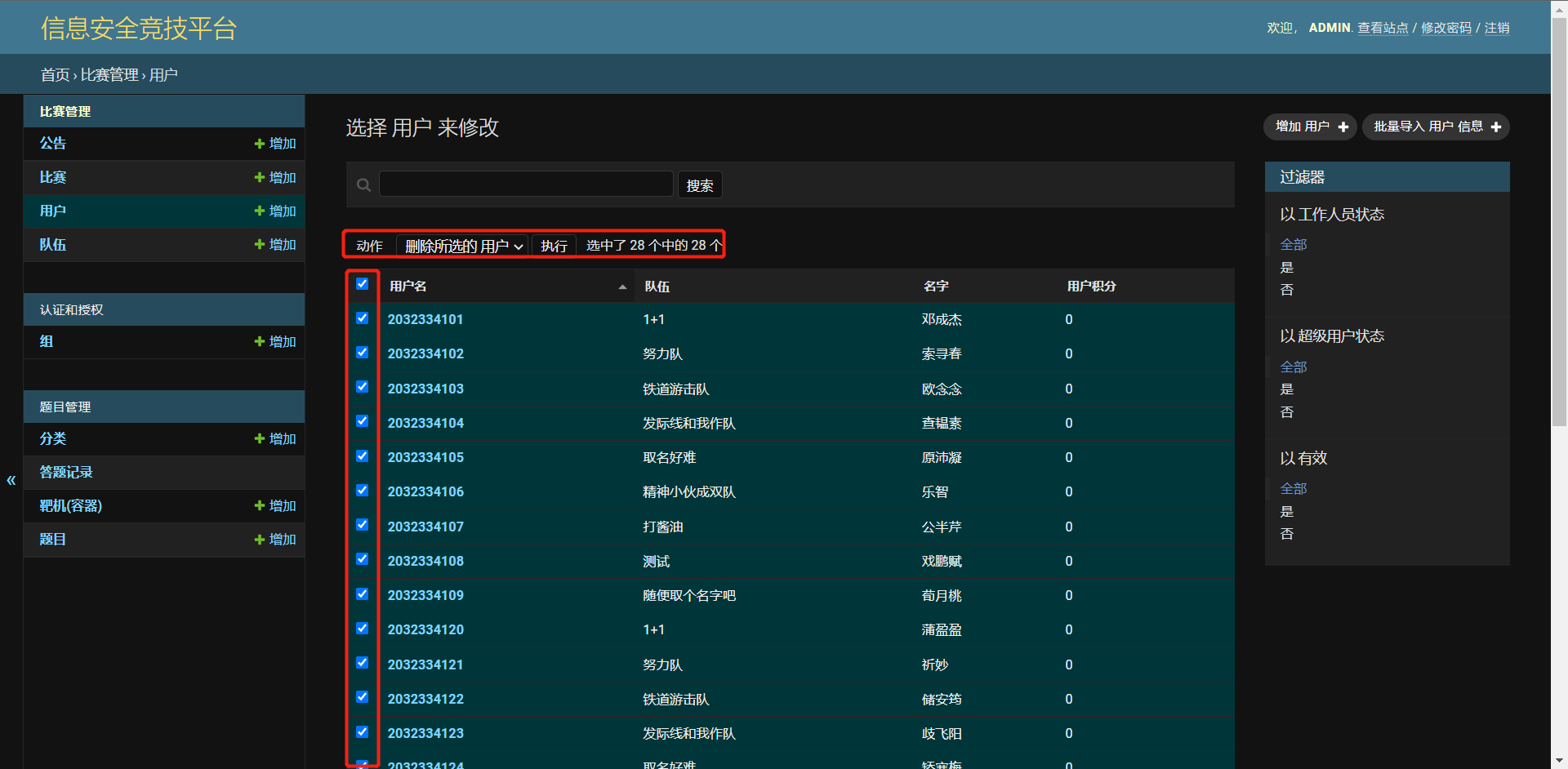Viewport: 1568px width, 769px height.
Task: Click the plus icon in 题目 row
Action: coord(260,539)
